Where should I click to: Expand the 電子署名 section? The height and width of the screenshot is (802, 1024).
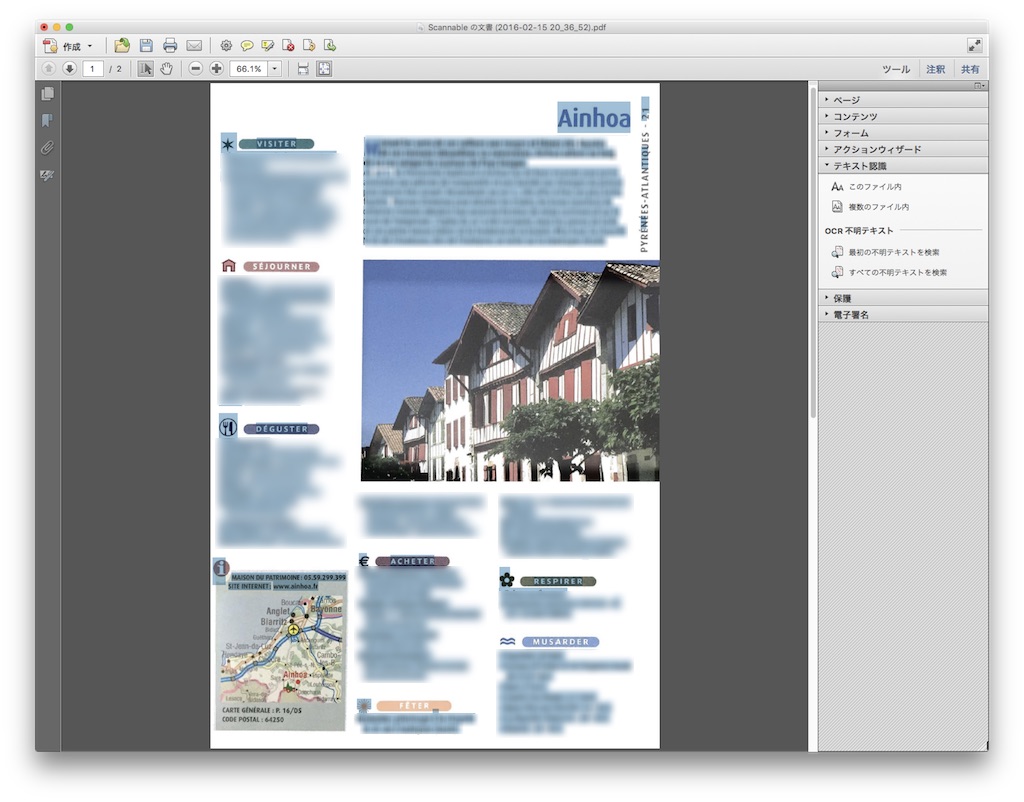(851, 314)
